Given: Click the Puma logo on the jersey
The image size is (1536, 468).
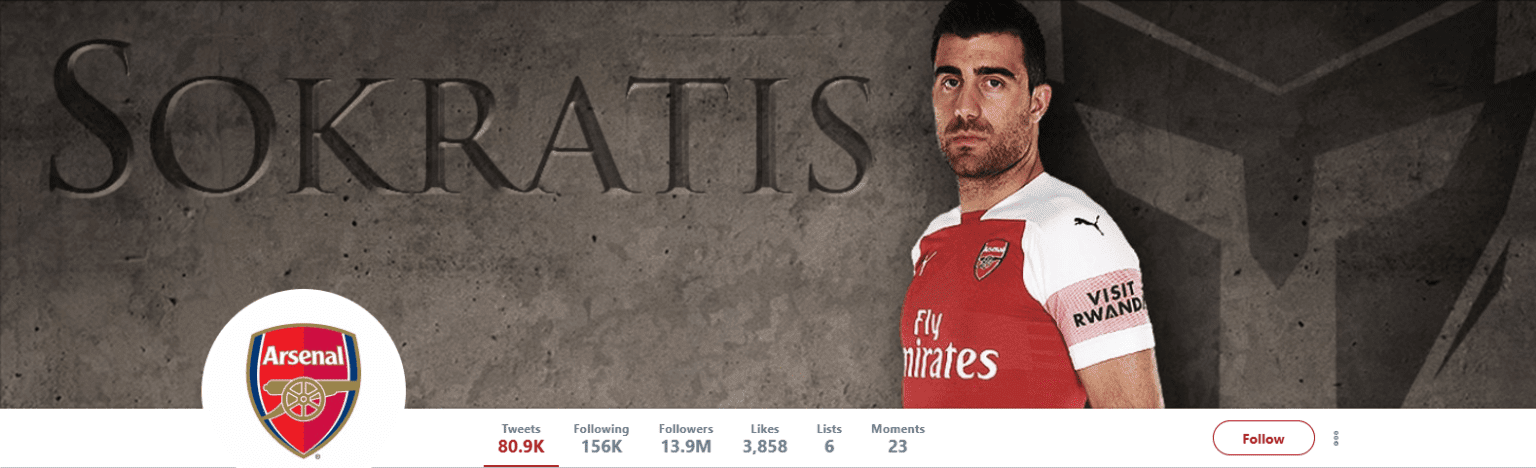Looking at the screenshot, I should pos(1089,224).
